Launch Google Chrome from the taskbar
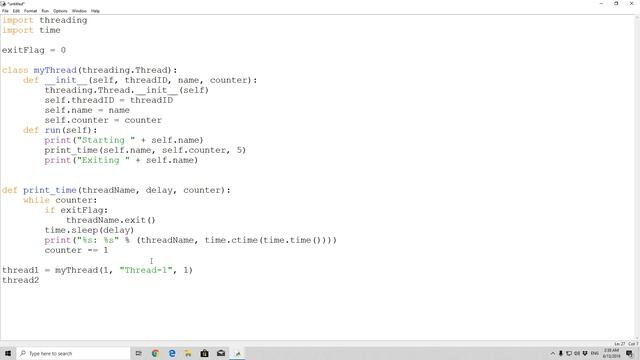 155,353
